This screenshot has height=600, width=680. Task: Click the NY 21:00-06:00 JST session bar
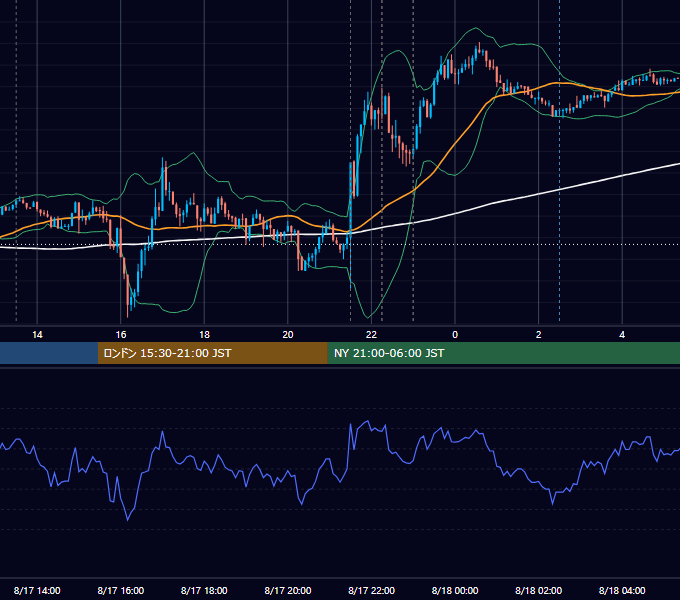tap(503, 353)
